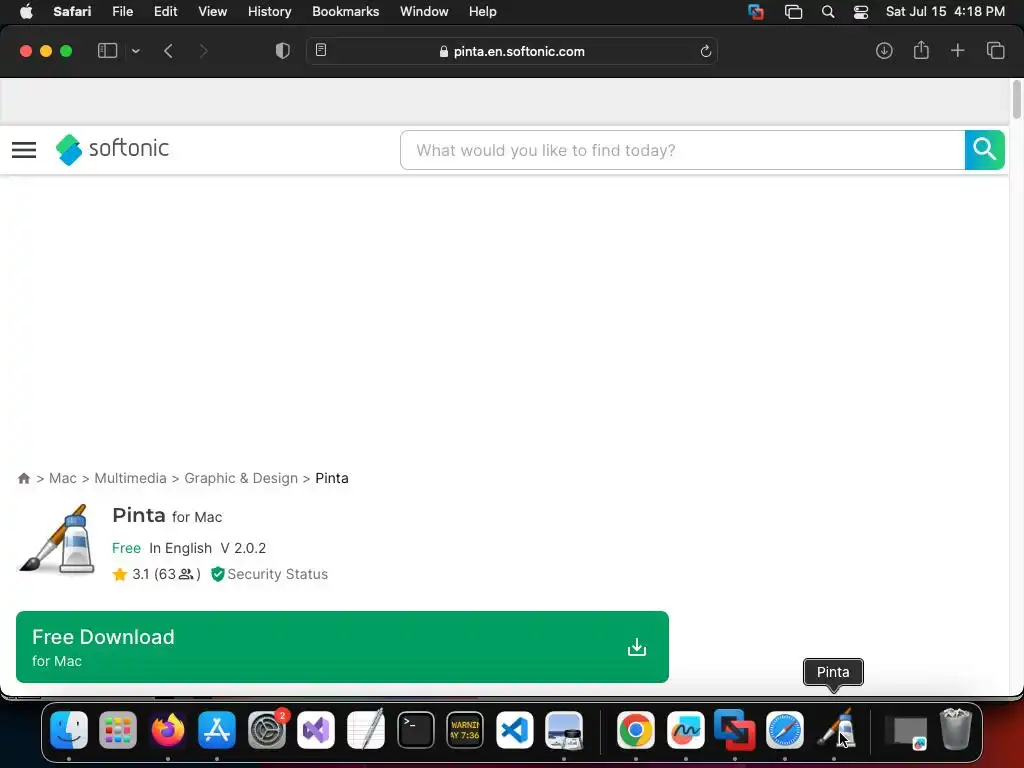Launch Firefox from the Dock
This screenshot has width=1024, height=768.
(168, 729)
